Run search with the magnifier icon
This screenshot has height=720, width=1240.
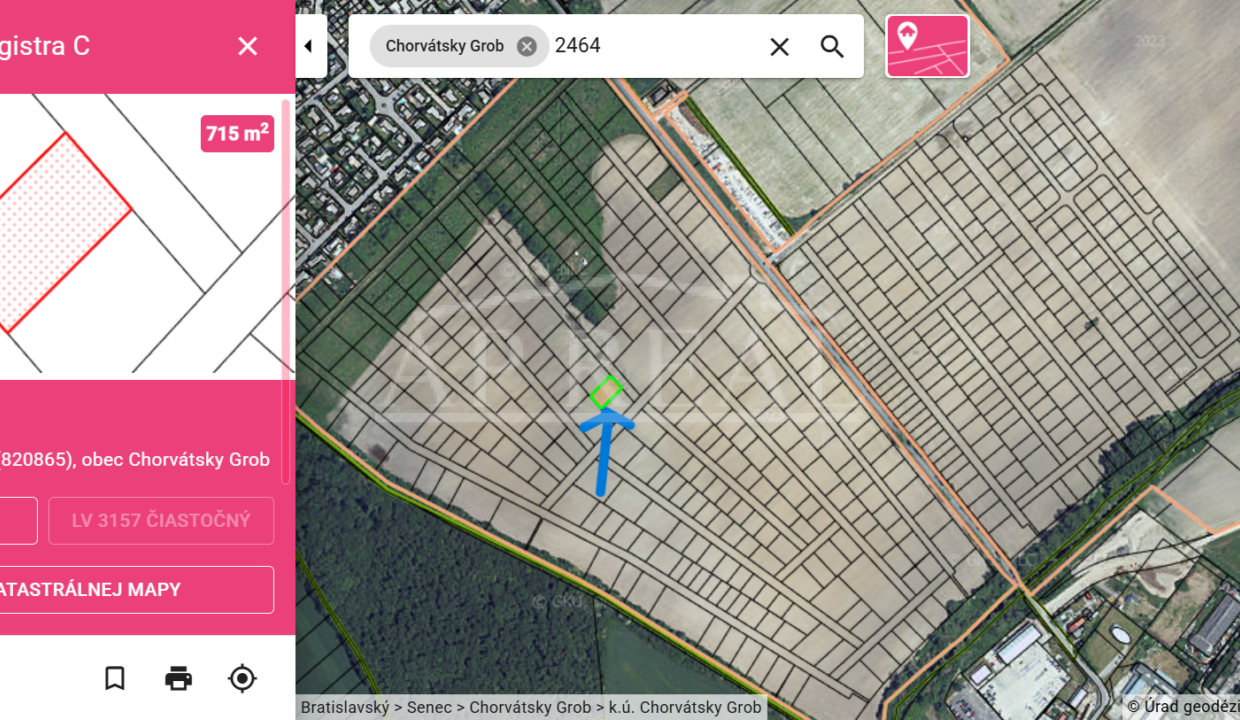pyautogui.click(x=832, y=46)
